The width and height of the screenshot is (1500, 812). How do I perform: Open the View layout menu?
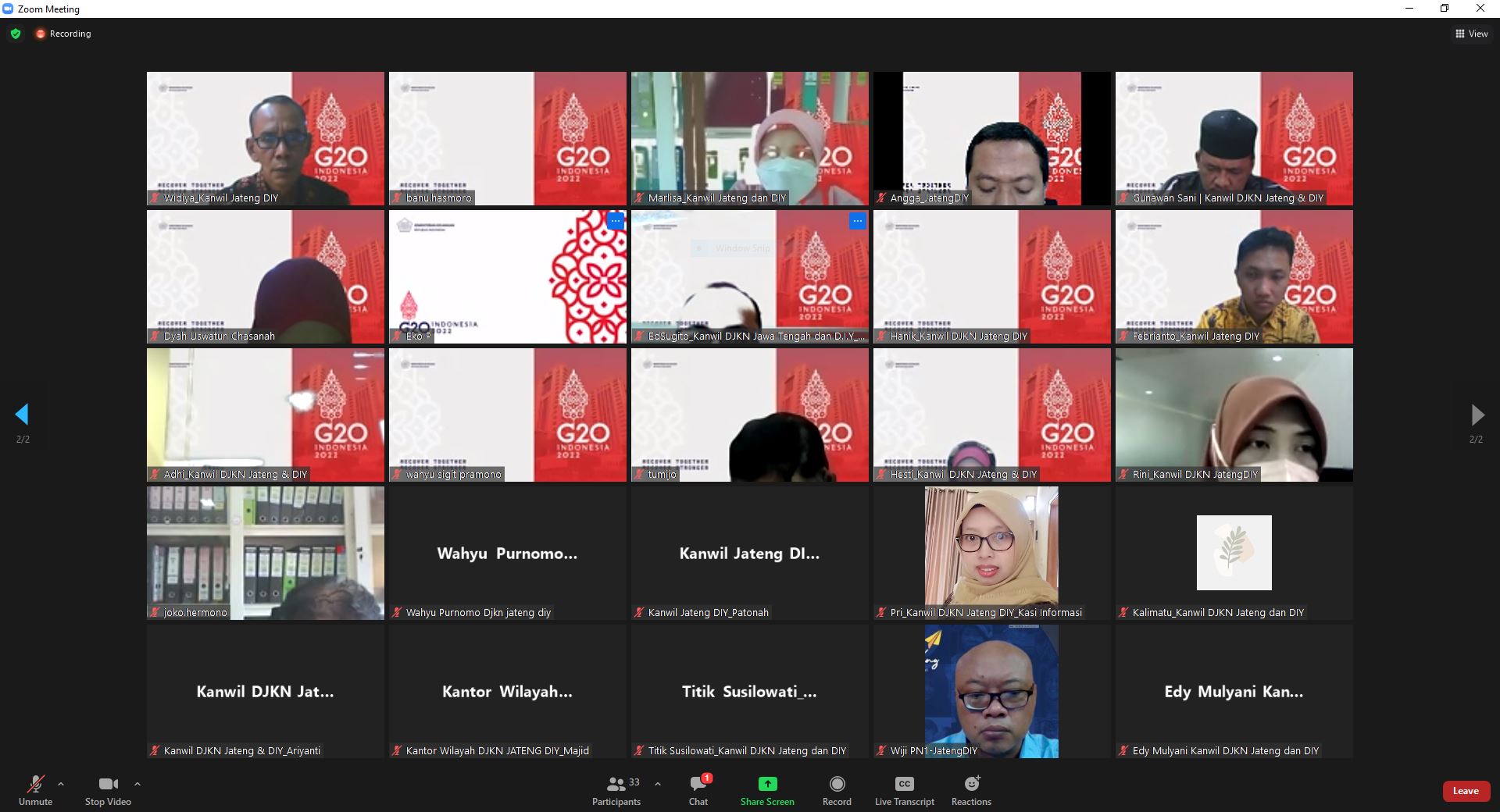click(x=1471, y=34)
